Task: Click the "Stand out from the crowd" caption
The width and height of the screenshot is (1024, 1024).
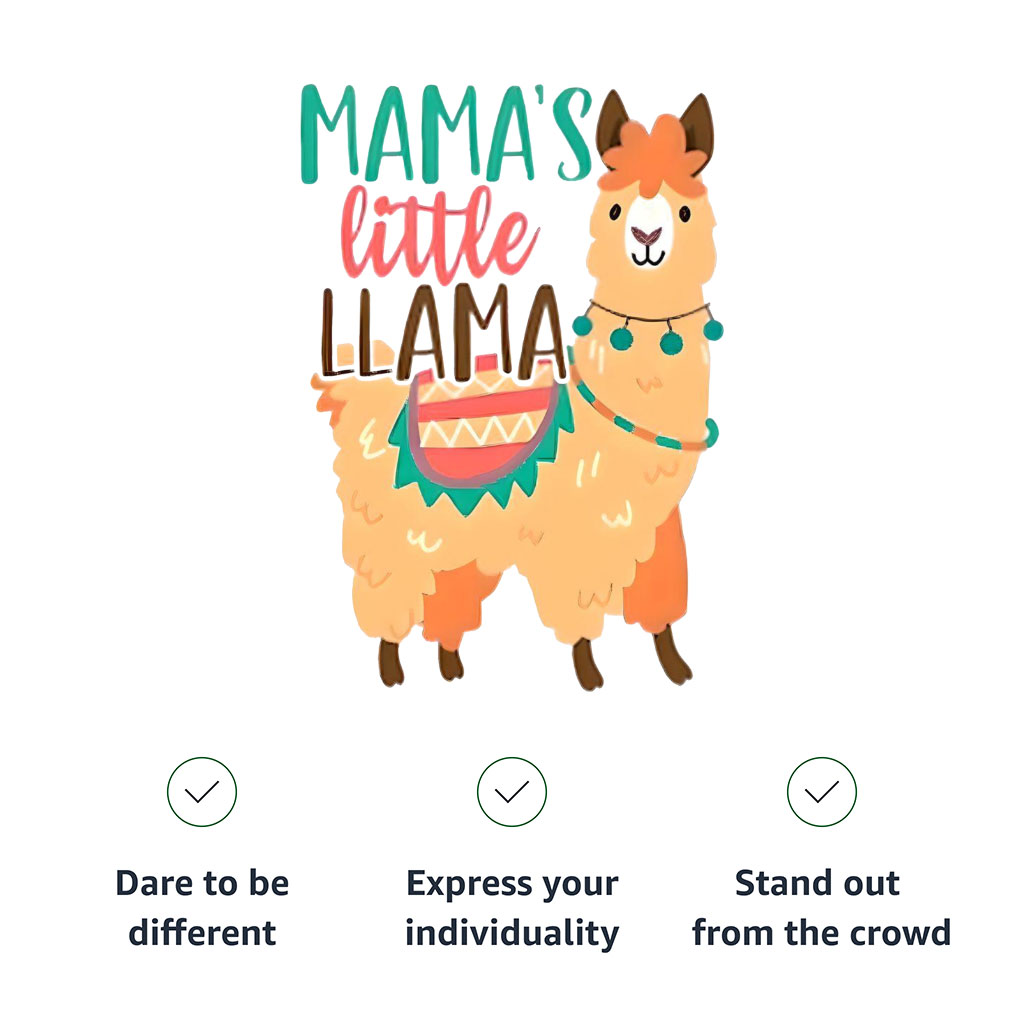Action: pyautogui.click(x=822, y=908)
